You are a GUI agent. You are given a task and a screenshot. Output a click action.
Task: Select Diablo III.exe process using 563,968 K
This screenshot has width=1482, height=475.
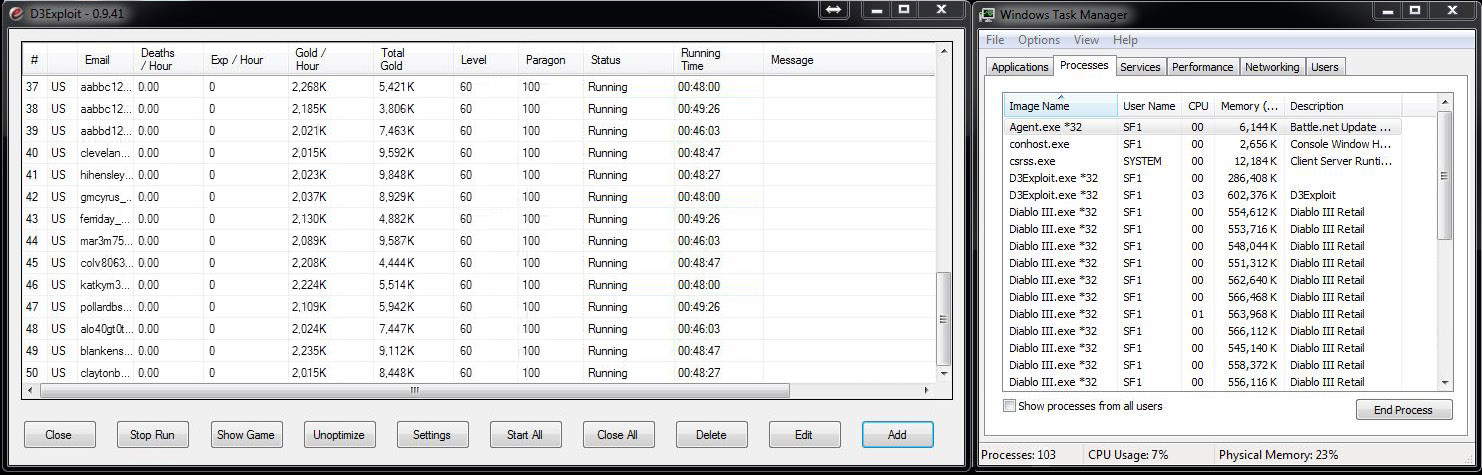click(x=1203, y=314)
